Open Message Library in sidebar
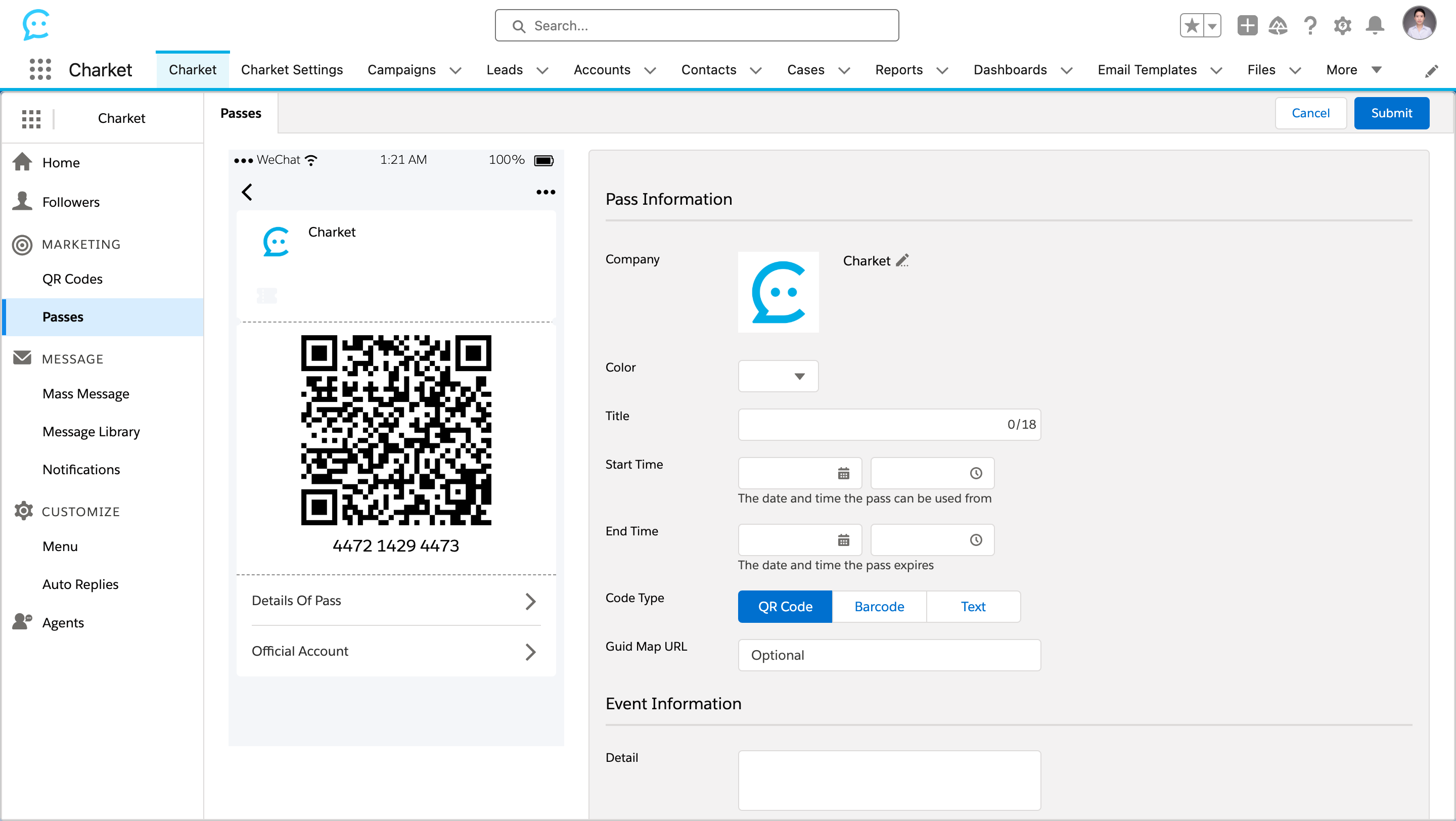This screenshot has height=821, width=1456. pyautogui.click(x=91, y=432)
